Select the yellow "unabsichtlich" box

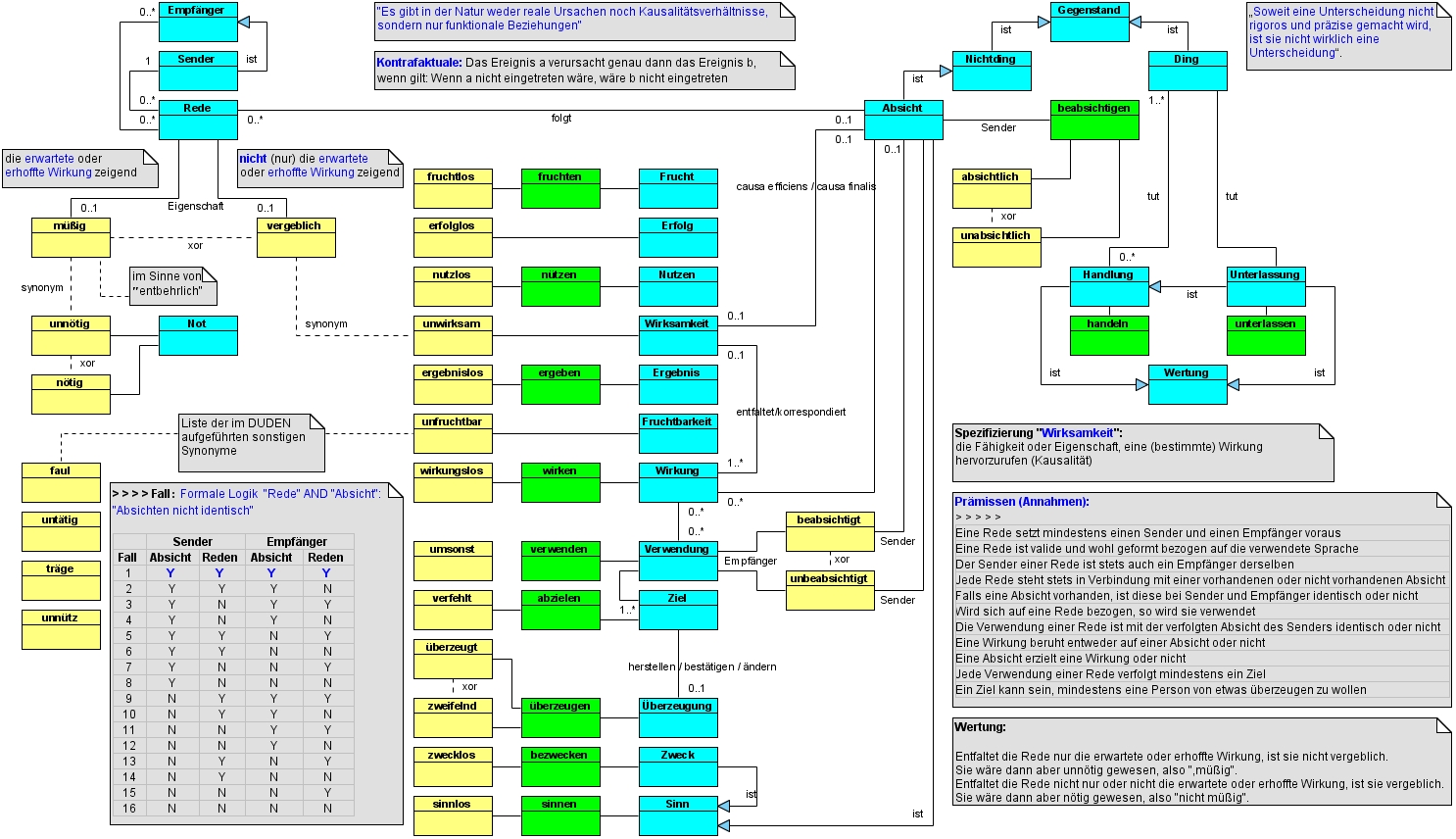996,247
